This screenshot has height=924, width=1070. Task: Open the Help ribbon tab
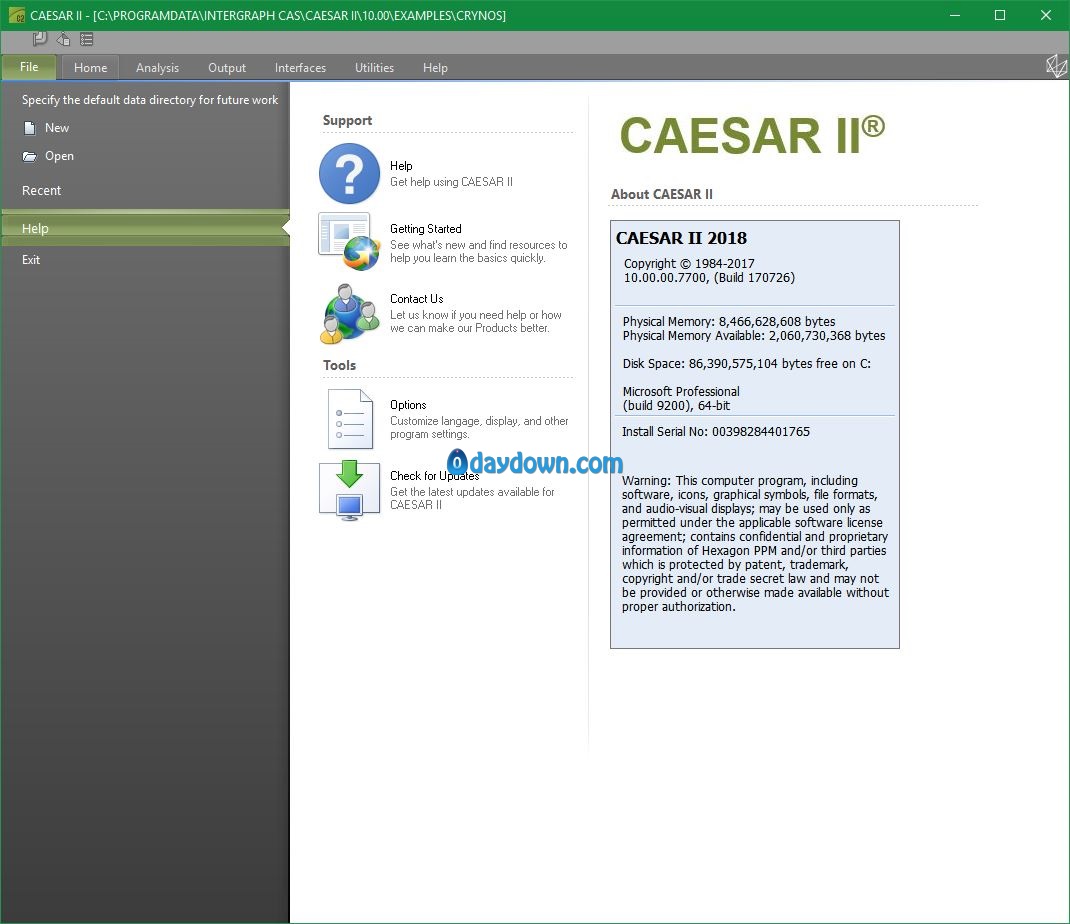coord(435,68)
